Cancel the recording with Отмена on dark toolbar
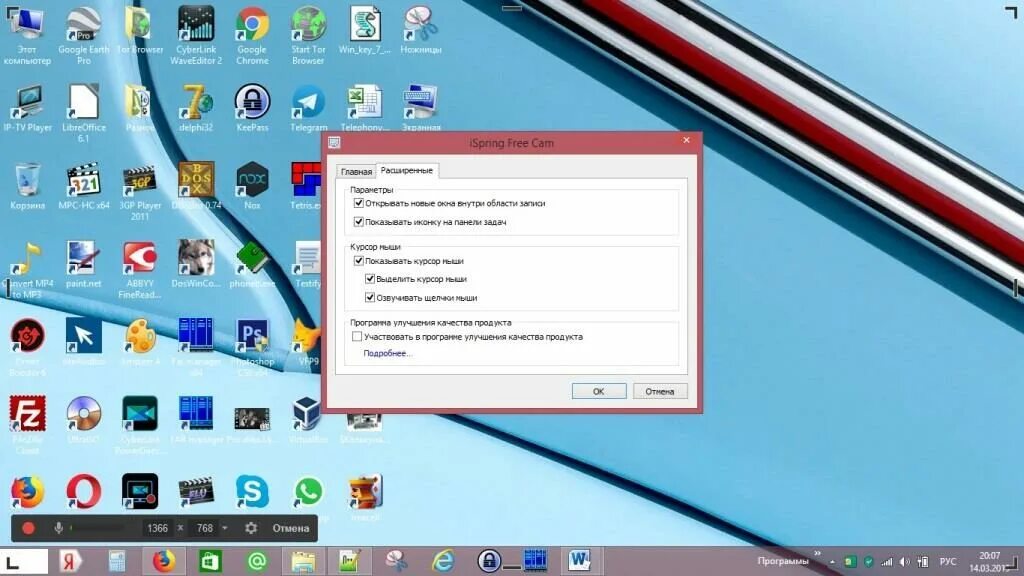 291,528
